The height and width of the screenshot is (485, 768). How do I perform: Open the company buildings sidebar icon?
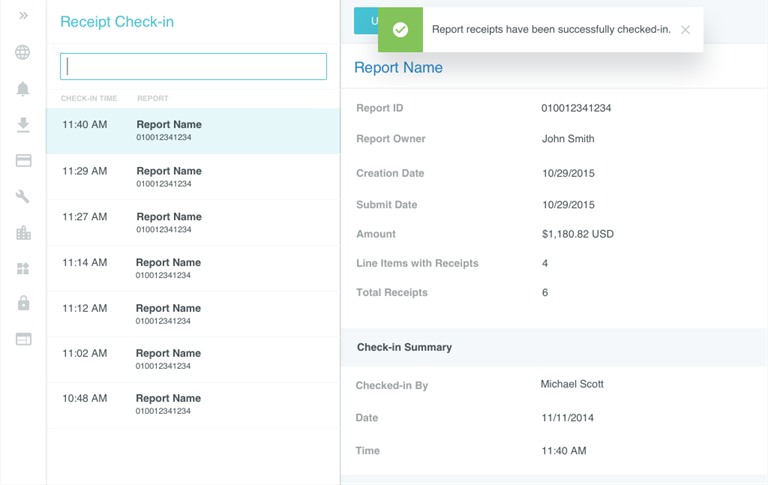pos(23,233)
